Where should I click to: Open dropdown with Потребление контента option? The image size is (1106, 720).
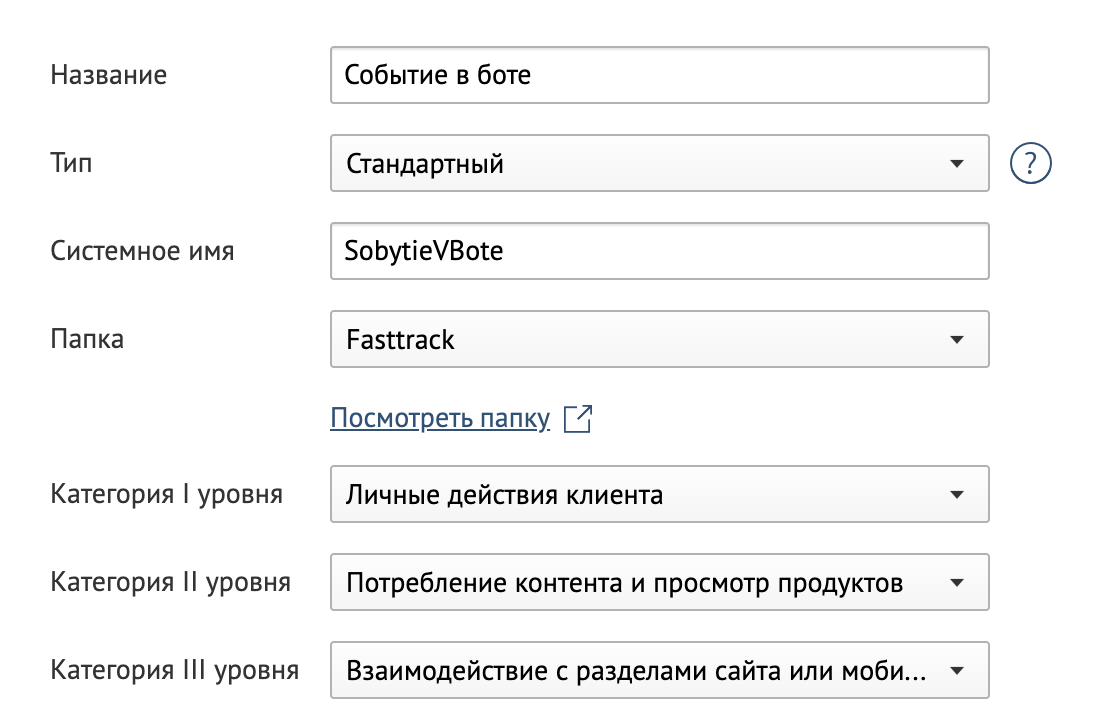click(660, 582)
